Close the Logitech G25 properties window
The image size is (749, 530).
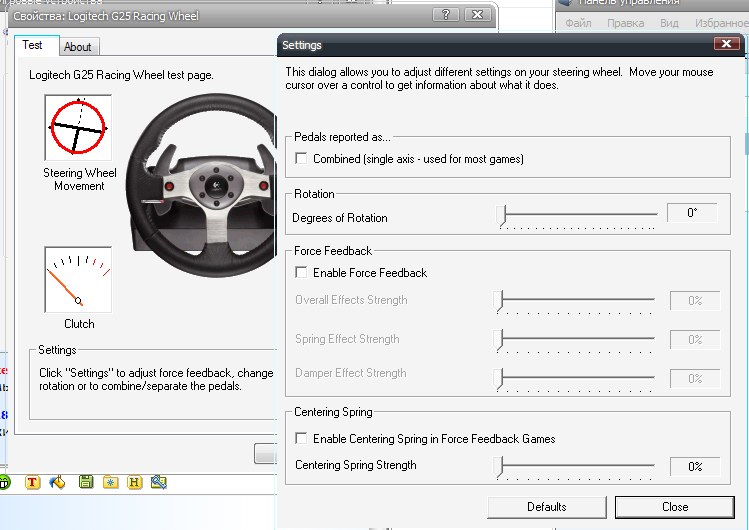pos(477,14)
